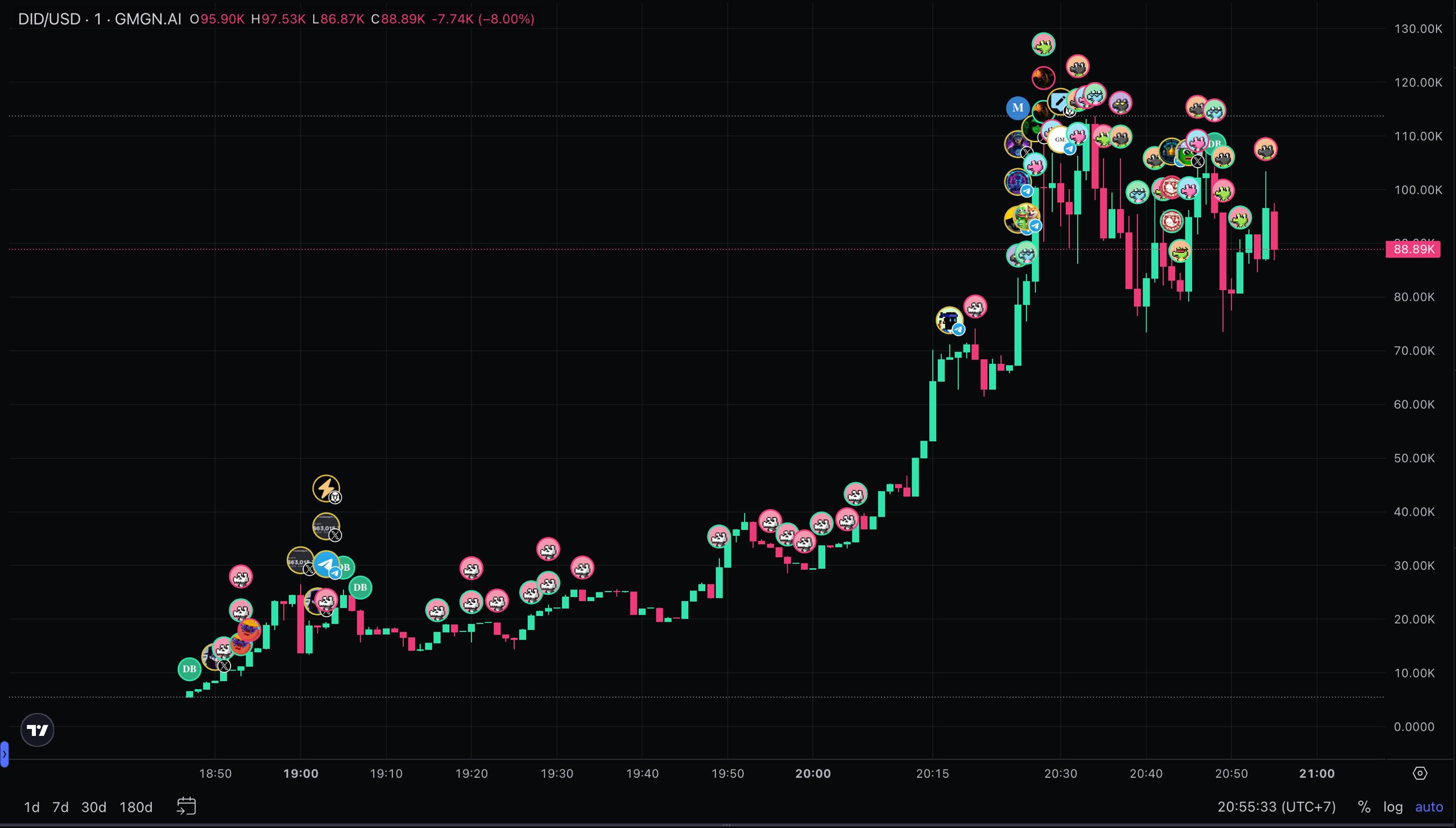The height and width of the screenshot is (828, 1456).
Task: Select the 1d time range
Action: click(32, 807)
